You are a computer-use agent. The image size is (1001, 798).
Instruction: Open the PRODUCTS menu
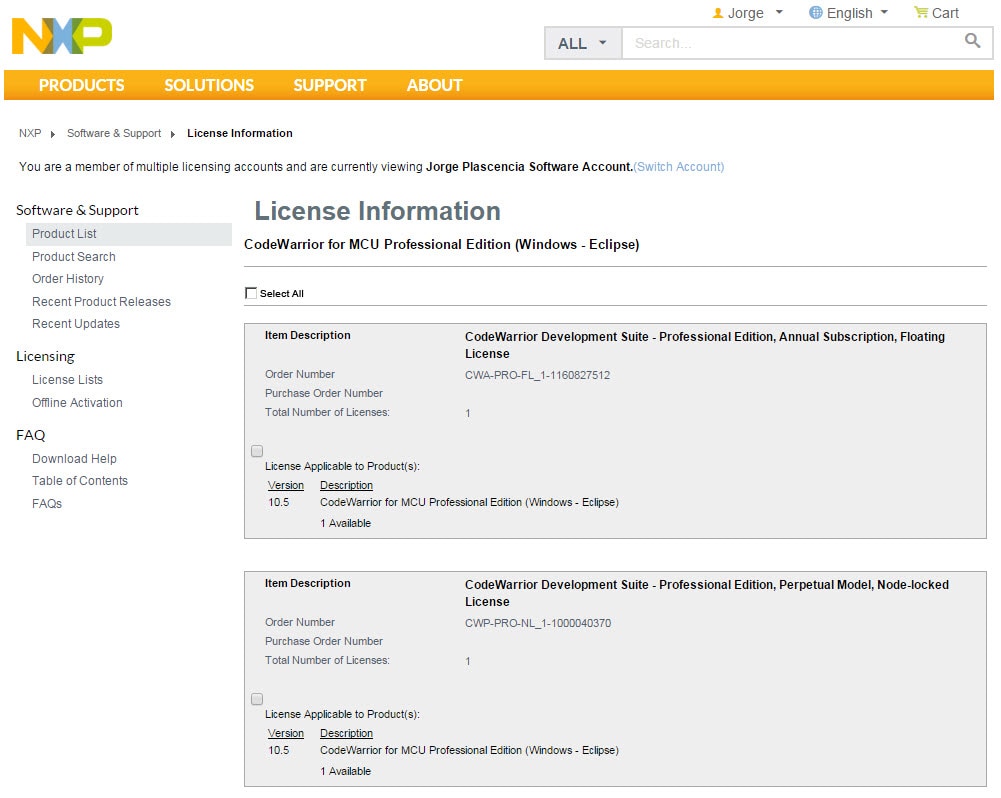82,85
